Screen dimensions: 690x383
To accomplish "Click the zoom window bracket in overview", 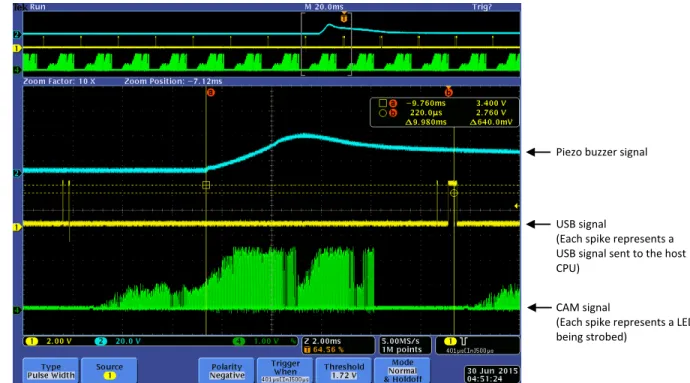I will [326, 44].
